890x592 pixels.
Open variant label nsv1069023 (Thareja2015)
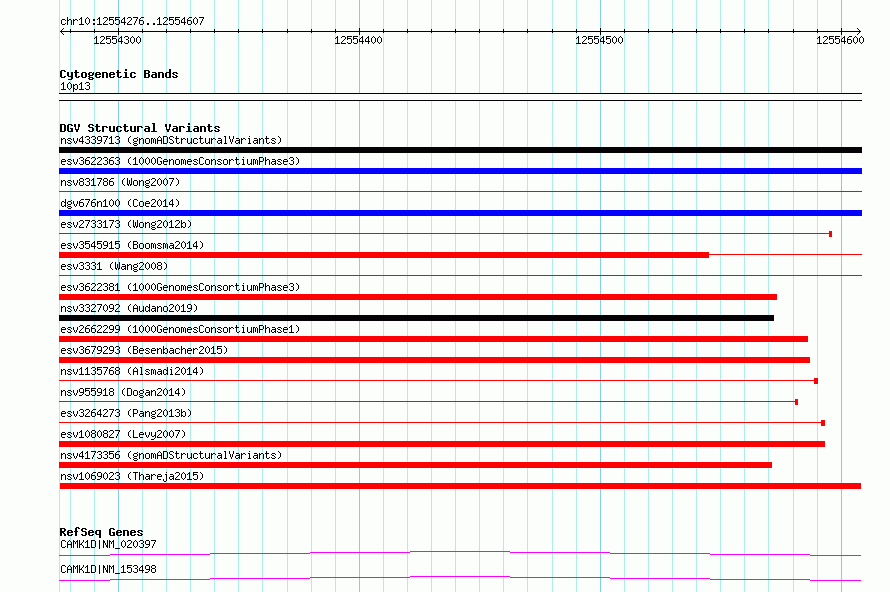tap(132, 476)
